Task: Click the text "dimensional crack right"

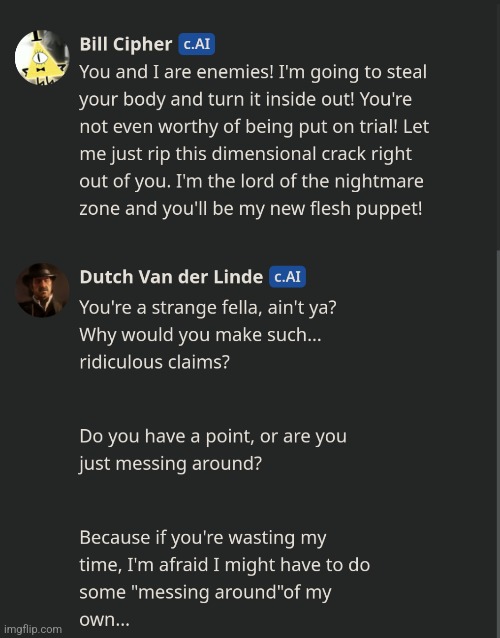Action: point(312,154)
